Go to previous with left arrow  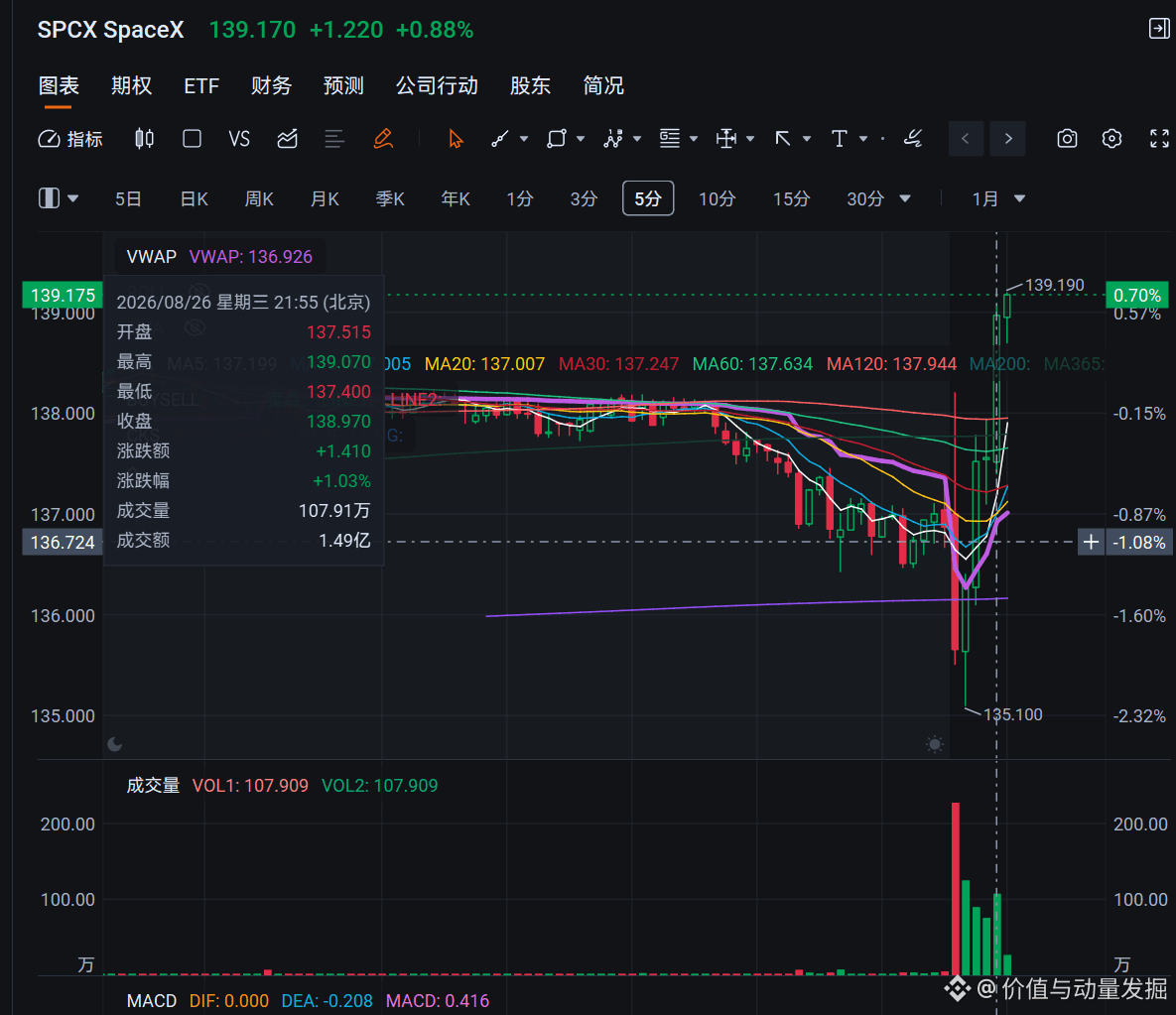pos(966,139)
